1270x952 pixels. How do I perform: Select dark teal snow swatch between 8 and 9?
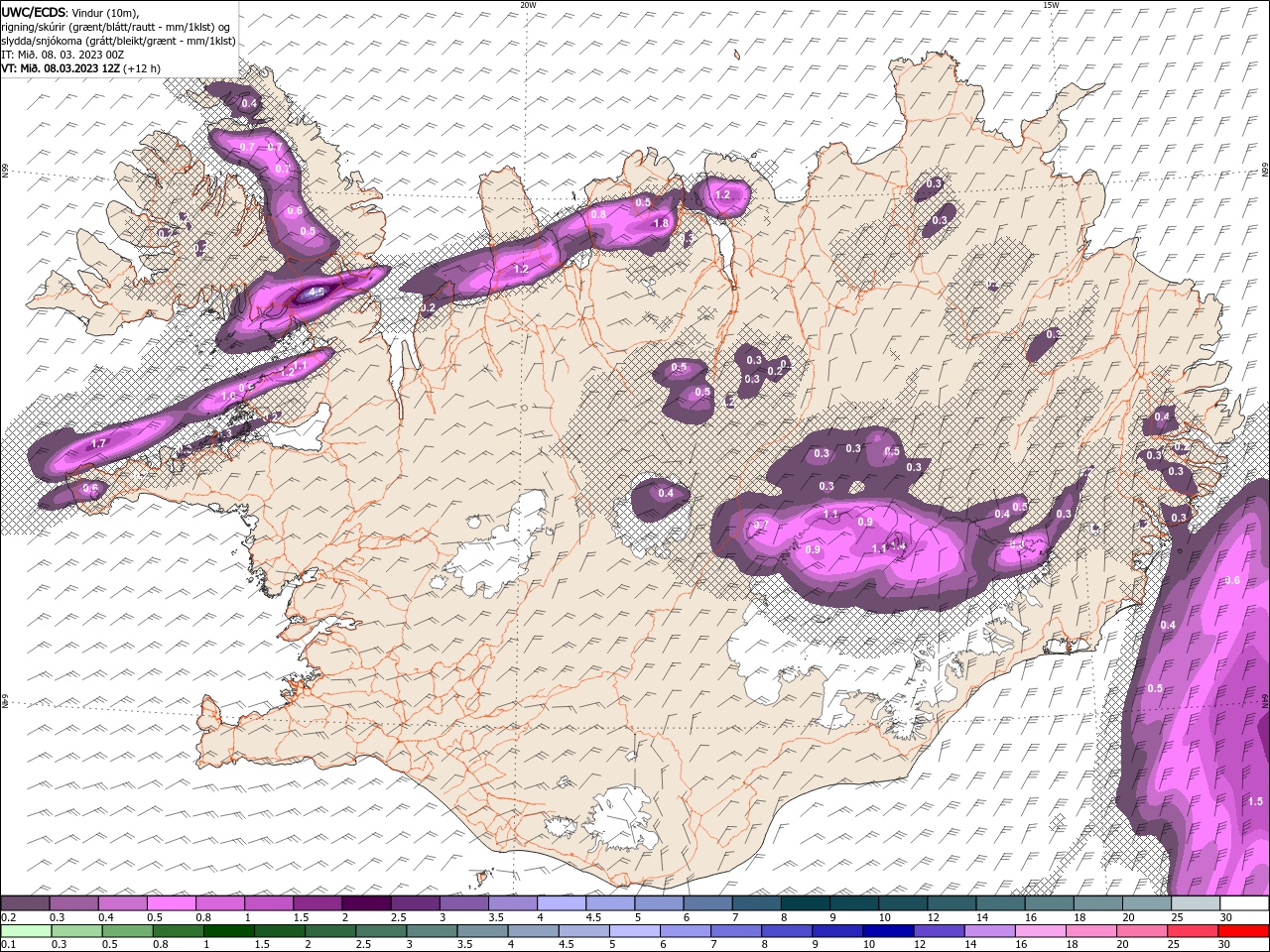805,903
